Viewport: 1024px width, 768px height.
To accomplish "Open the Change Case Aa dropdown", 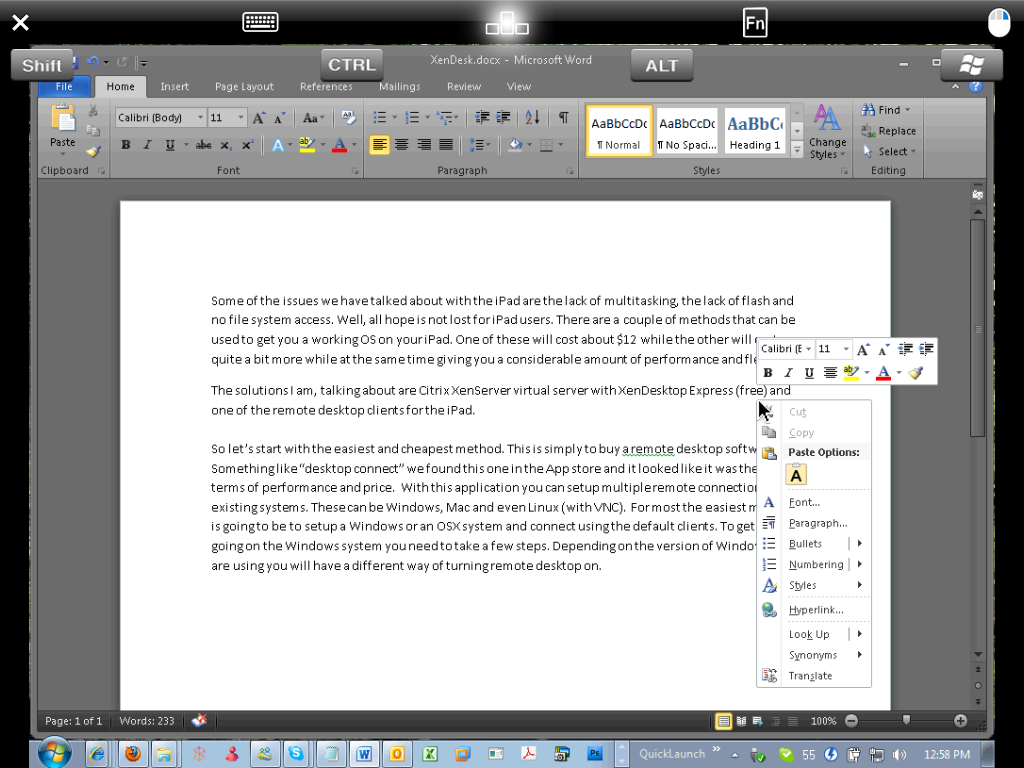I will click(x=313, y=118).
